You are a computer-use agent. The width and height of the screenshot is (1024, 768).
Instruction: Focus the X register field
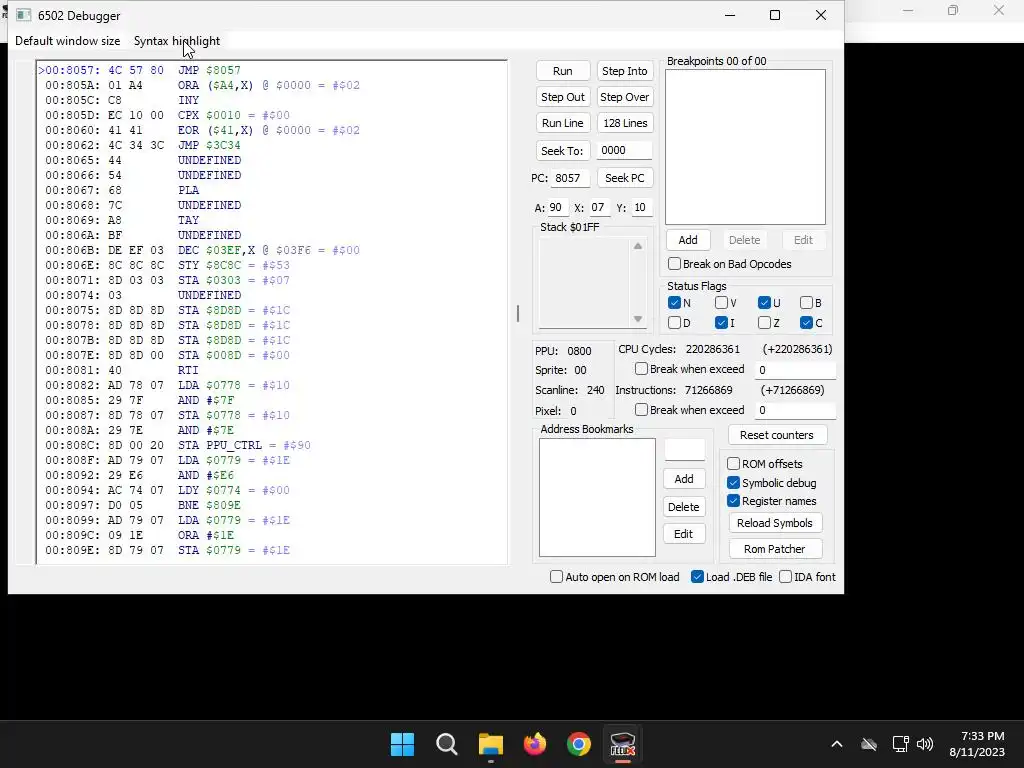[x=599, y=207]
